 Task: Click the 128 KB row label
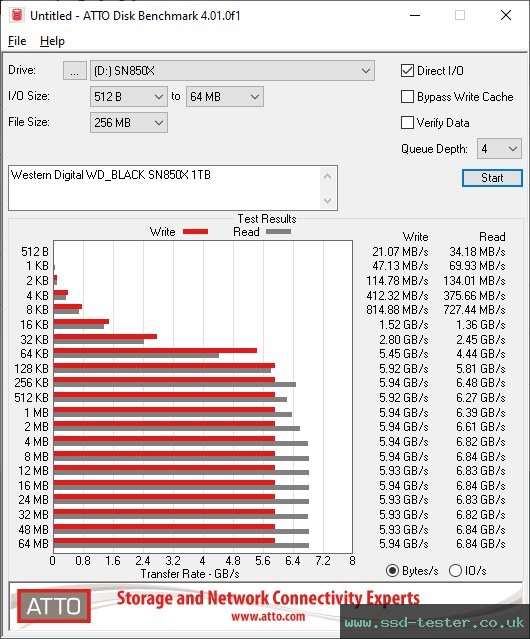[31, 368]
